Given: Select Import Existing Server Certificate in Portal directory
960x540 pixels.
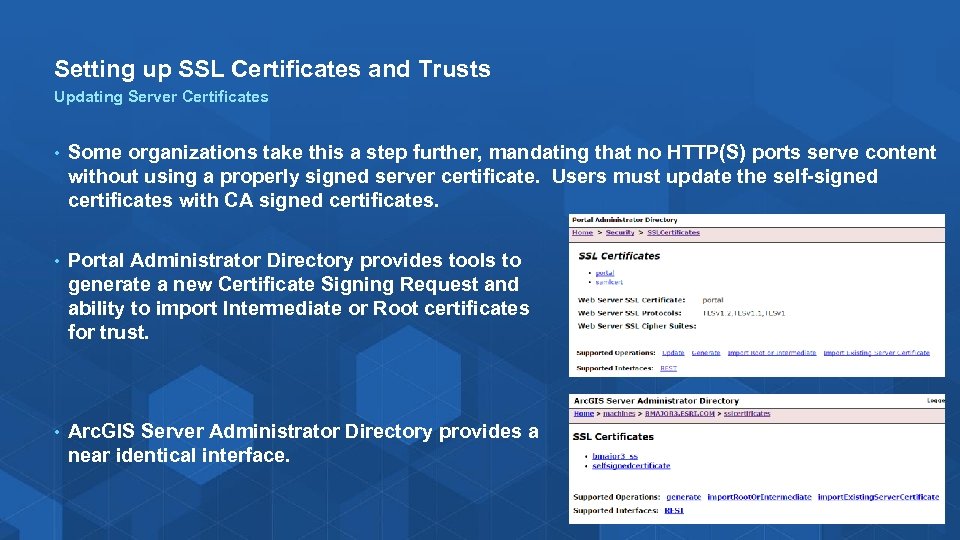Looking at the screenshot, I should click(x=876, y=353).
